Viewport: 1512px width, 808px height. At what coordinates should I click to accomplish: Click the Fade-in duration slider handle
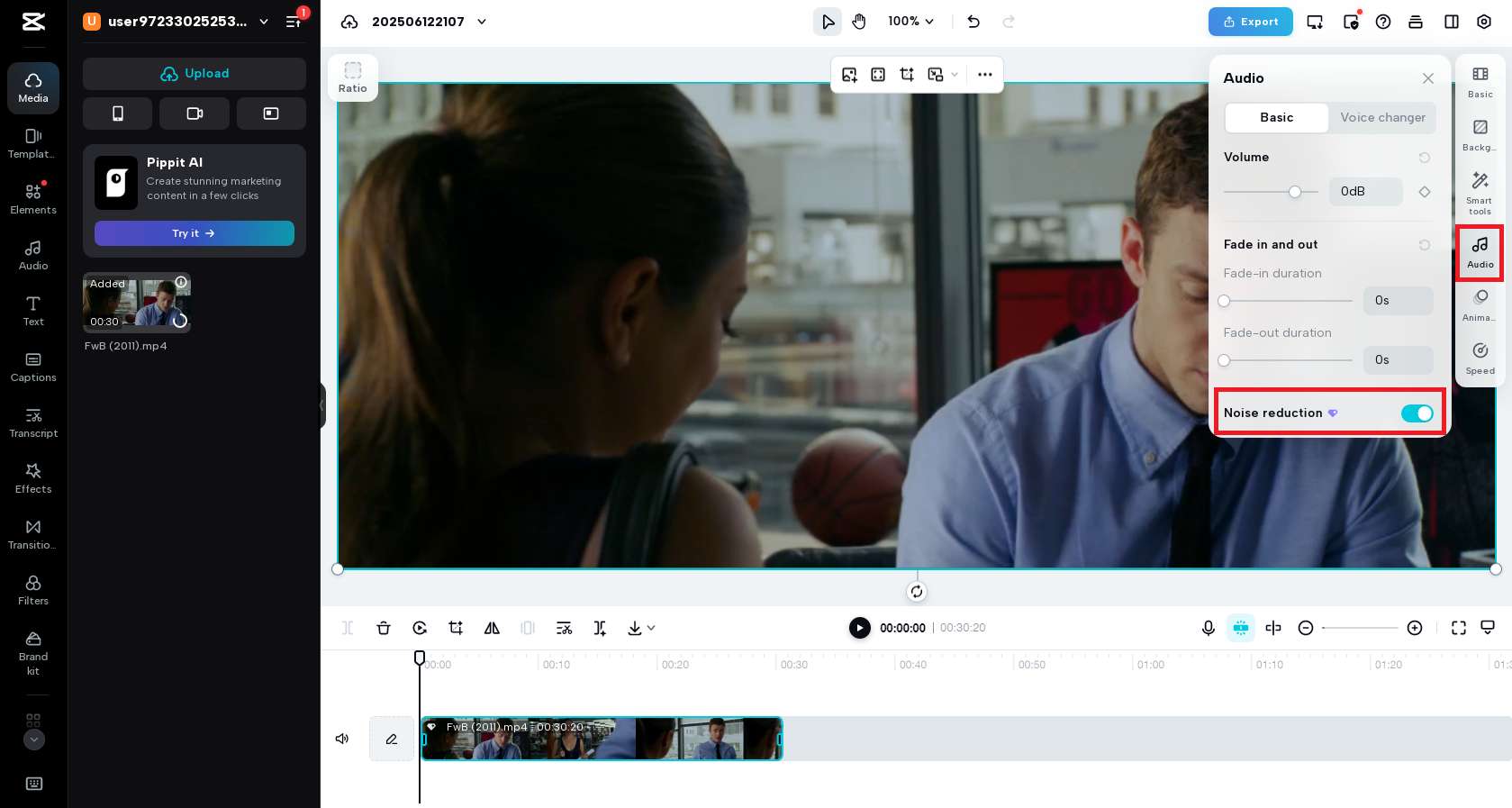click(1224, 301)
